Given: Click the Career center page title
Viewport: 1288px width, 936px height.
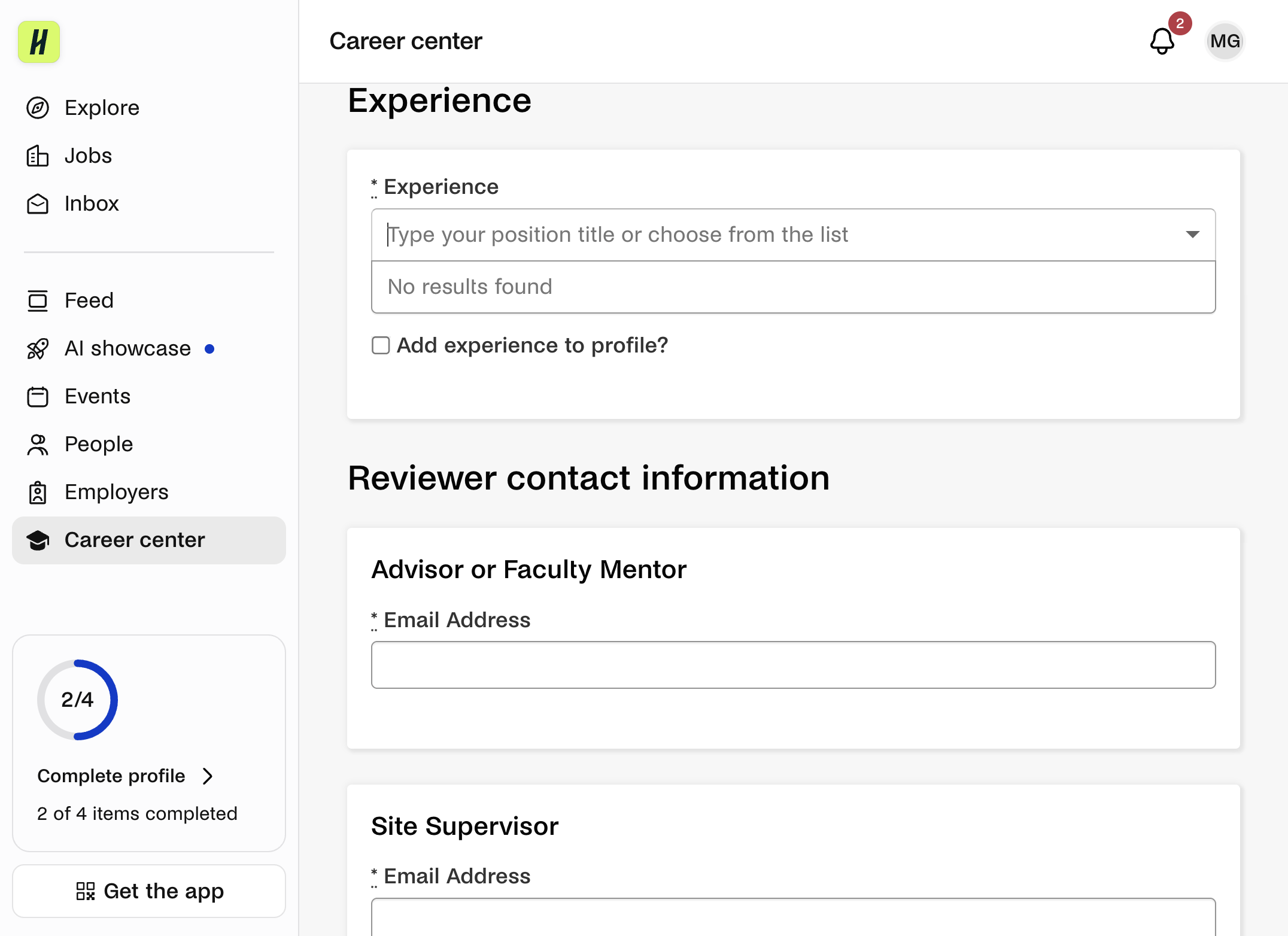Looking at the screenshot, I should coord(406,41).
